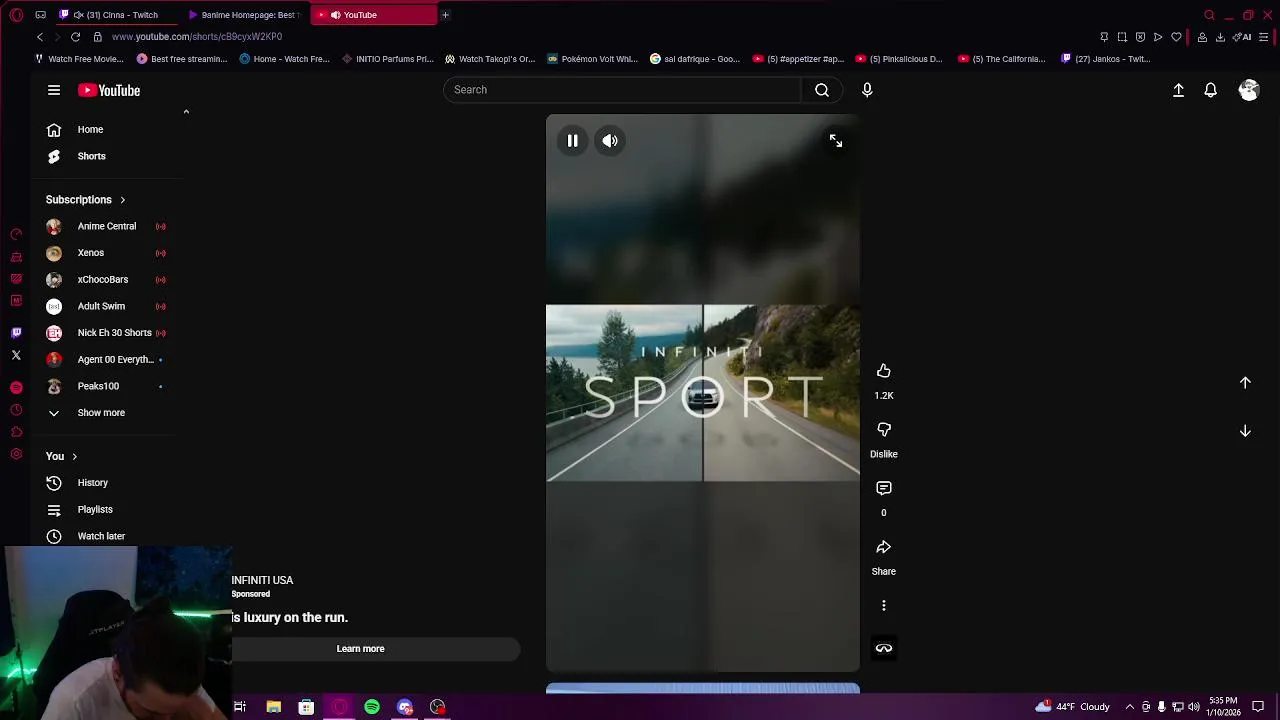This screenshot has height=720, width=1280.
Task: Show hidden system tray icons
Action: point(1130,707)
